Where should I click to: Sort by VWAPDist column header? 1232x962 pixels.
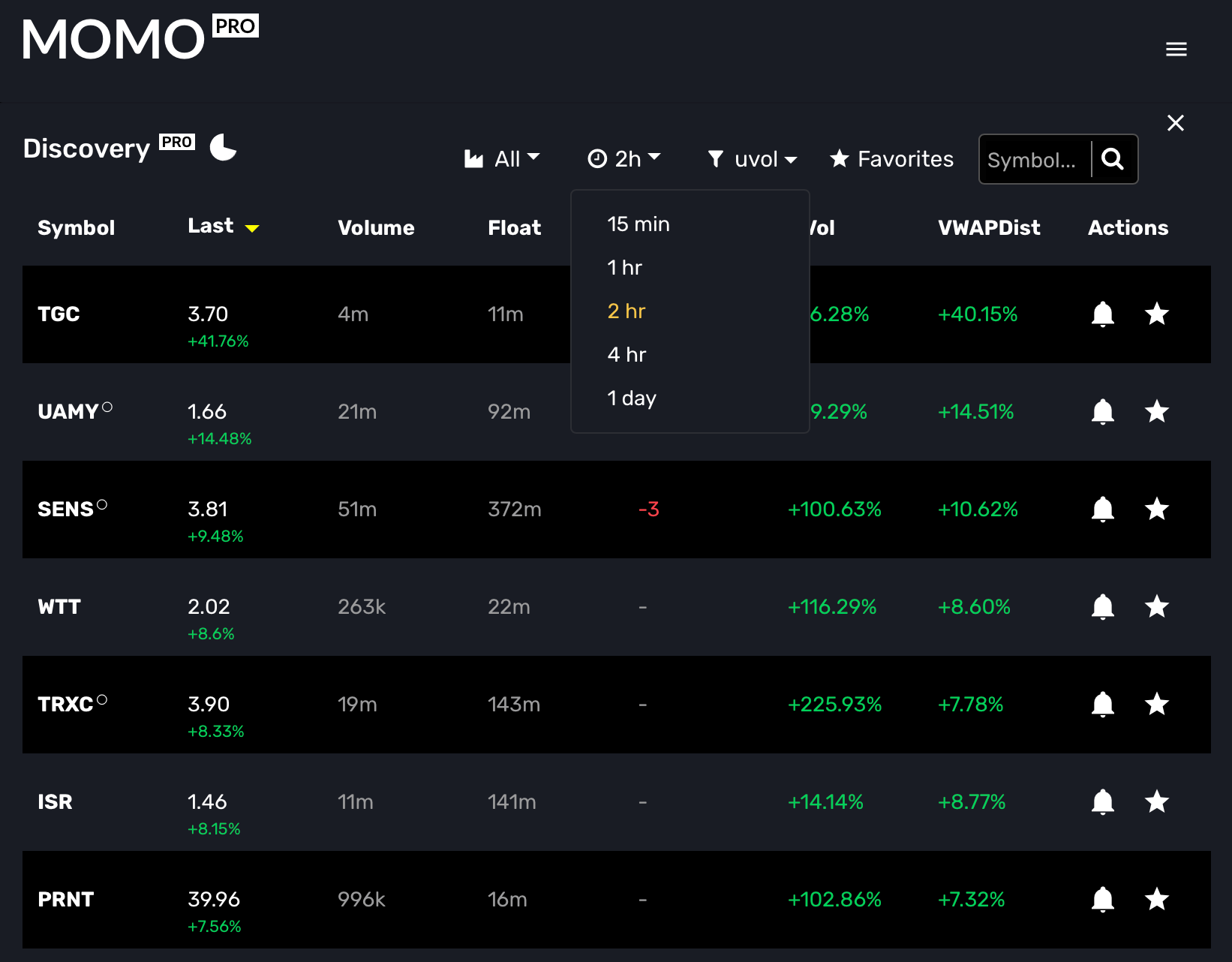coord(989,227)
